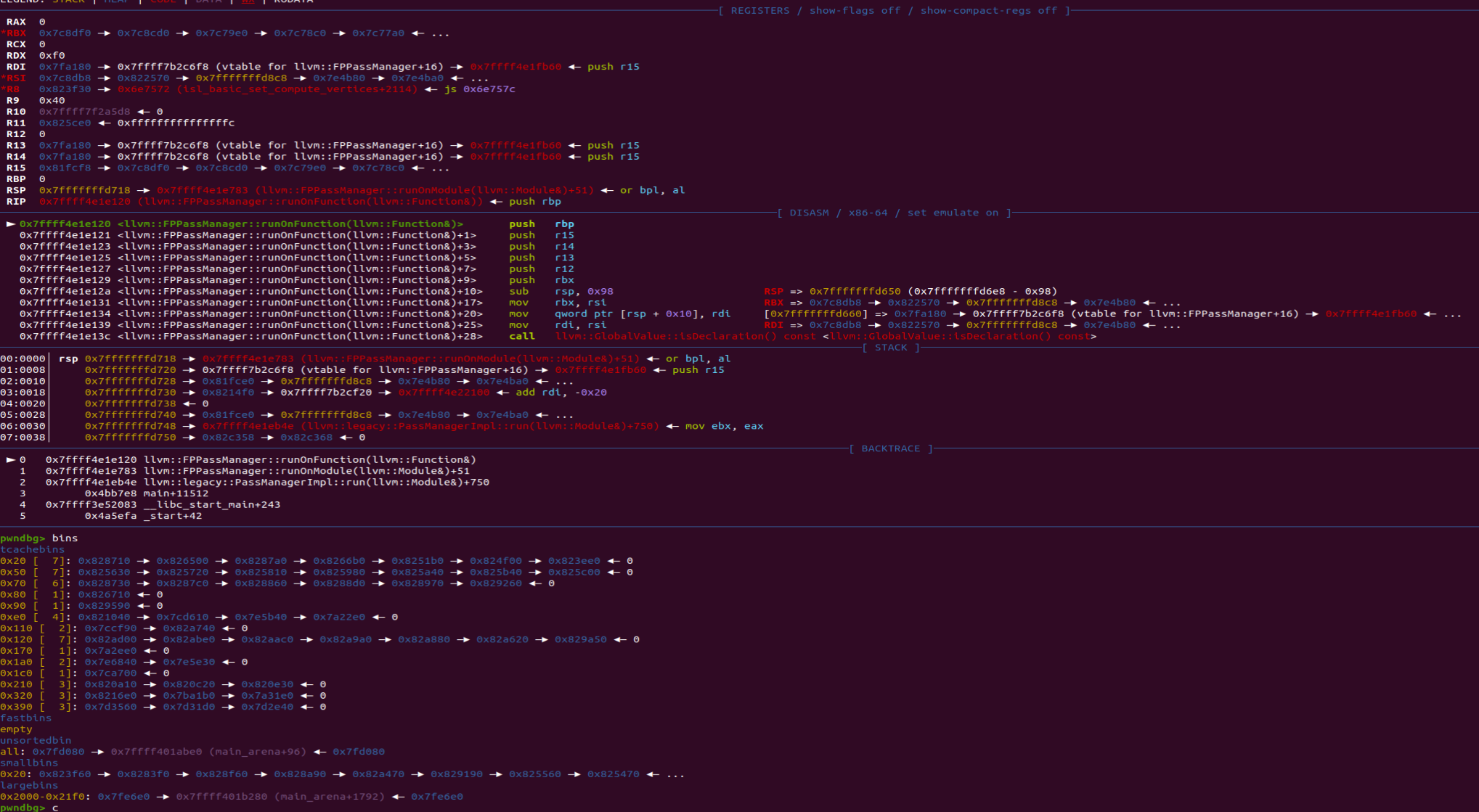This screenshot has width=1479, height=812.
Task: Click the STACK section header
Action: [891, 348]
